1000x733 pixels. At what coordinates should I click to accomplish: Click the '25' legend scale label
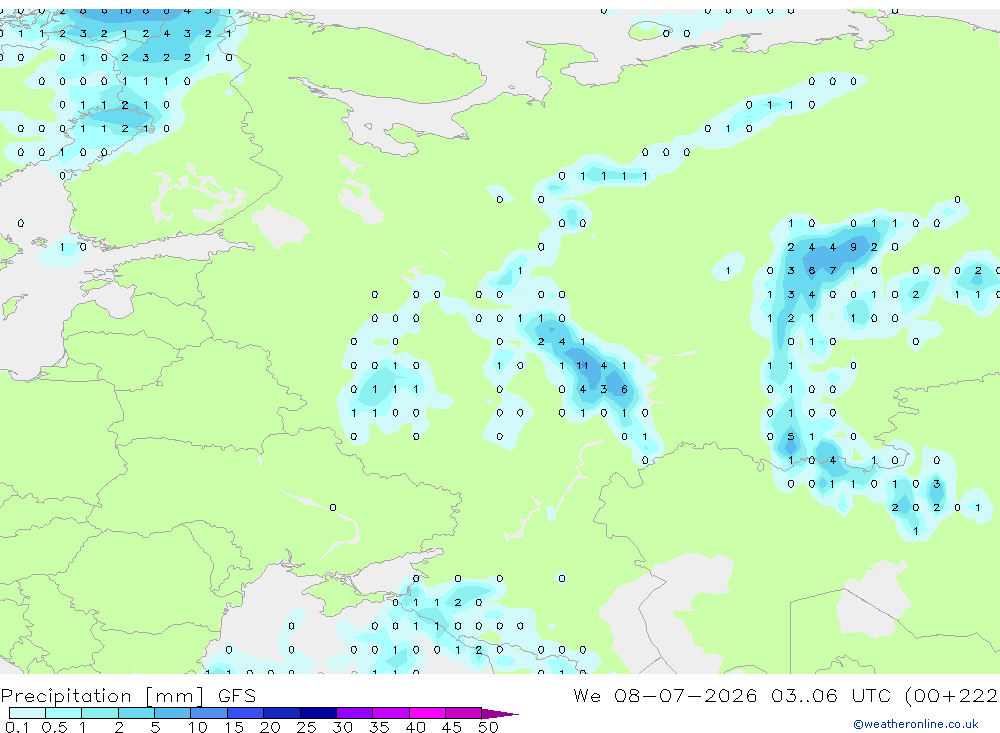coord(306,727)
